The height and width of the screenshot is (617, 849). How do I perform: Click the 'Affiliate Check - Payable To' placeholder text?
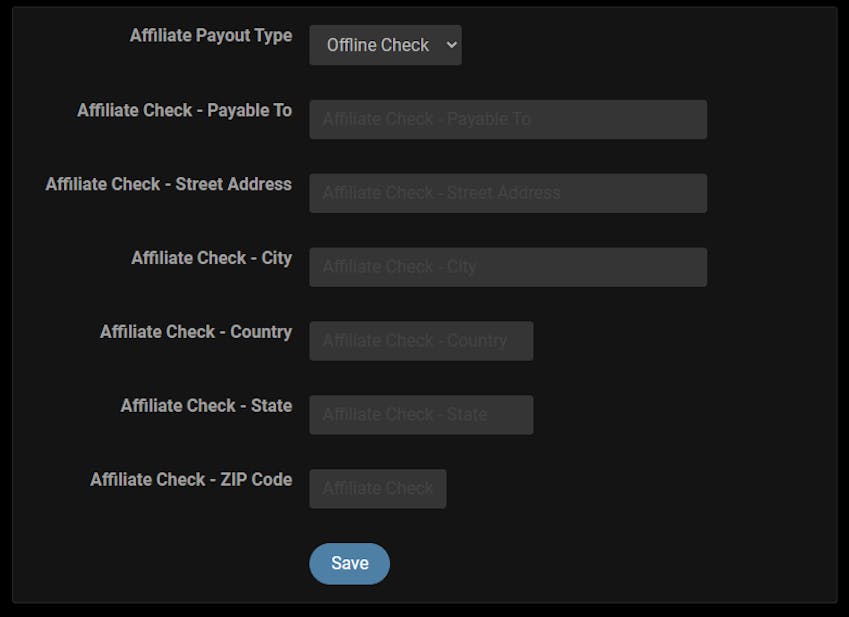click(x=426, y=119)
